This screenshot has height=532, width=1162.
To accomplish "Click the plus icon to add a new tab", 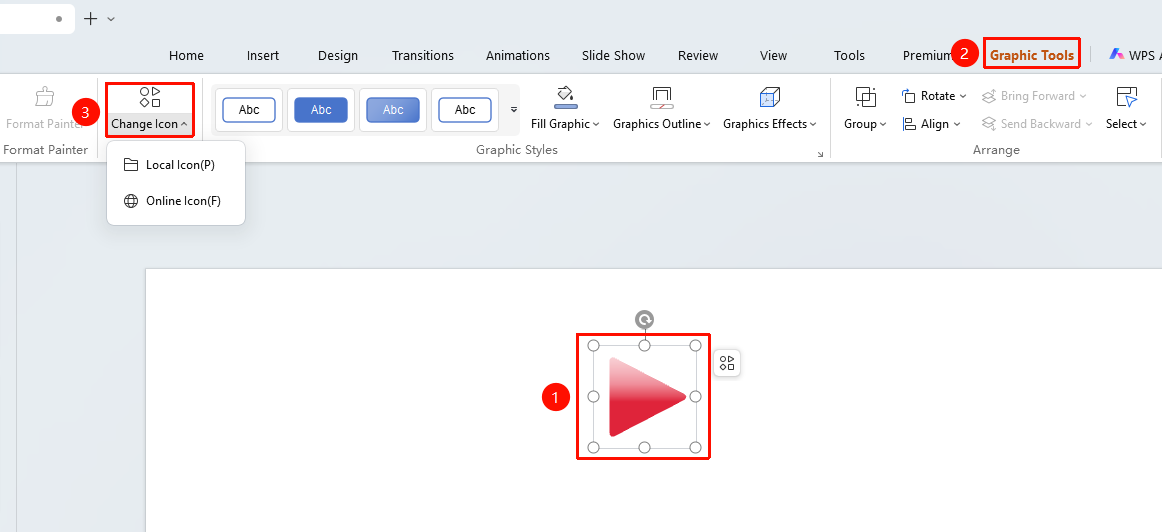I will [x=90, y=19].
